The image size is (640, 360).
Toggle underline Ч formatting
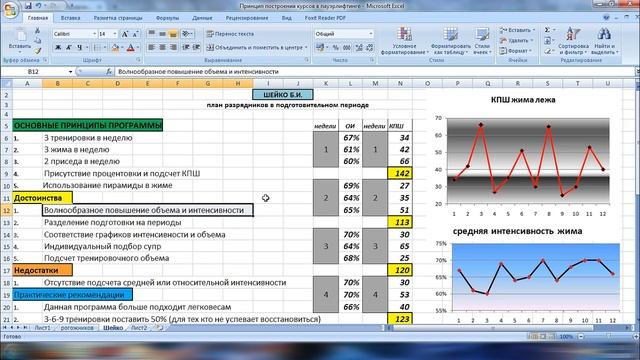tap(80, 48)
